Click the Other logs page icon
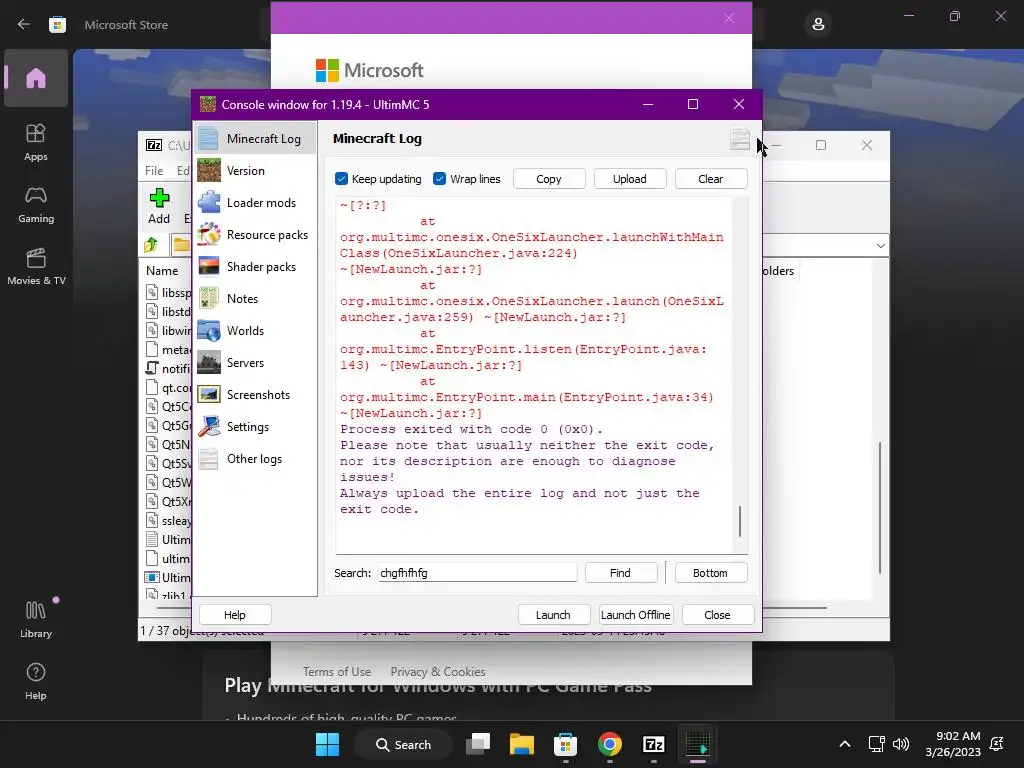The width and height of the screenshot is (1024, 768). [209, 458]
